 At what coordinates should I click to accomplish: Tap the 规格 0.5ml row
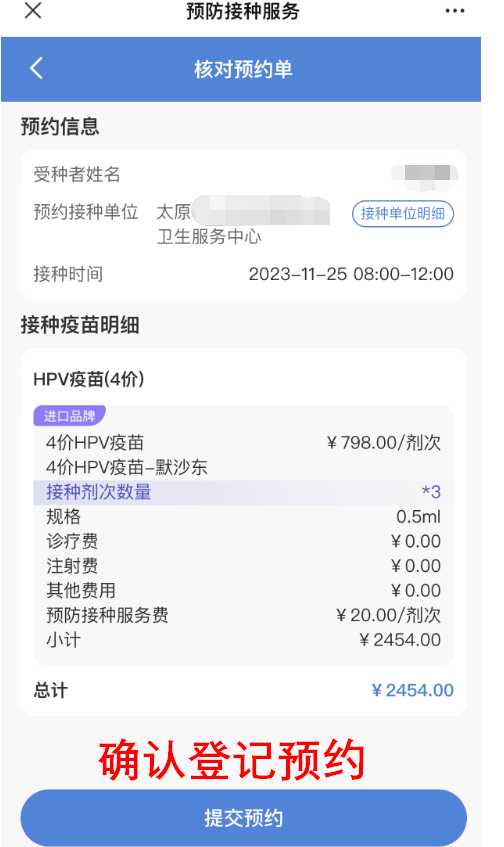[244, 517]
